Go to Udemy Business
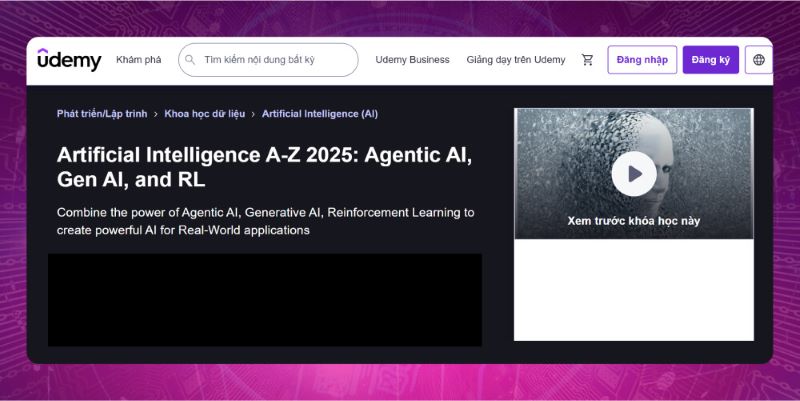The image size is (800, 401). pyautogui.click(x=412, y=60)
